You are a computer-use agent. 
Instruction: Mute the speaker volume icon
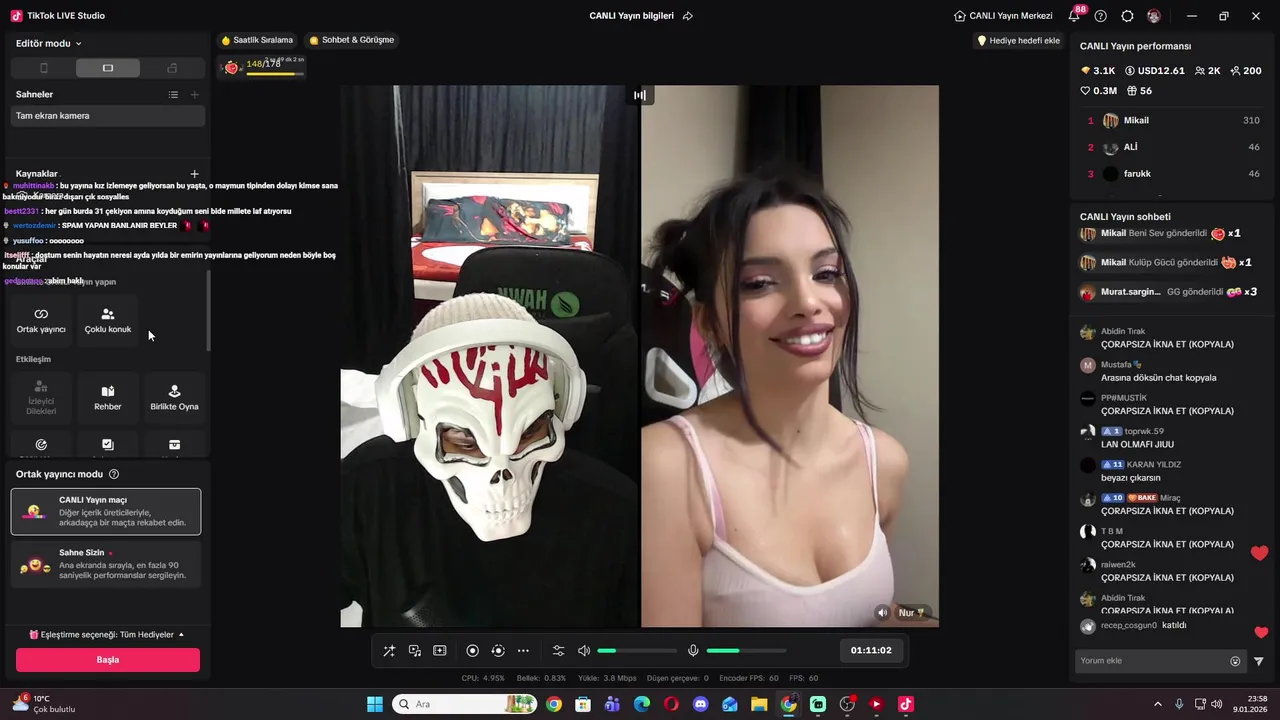click(x=584, y=651)
